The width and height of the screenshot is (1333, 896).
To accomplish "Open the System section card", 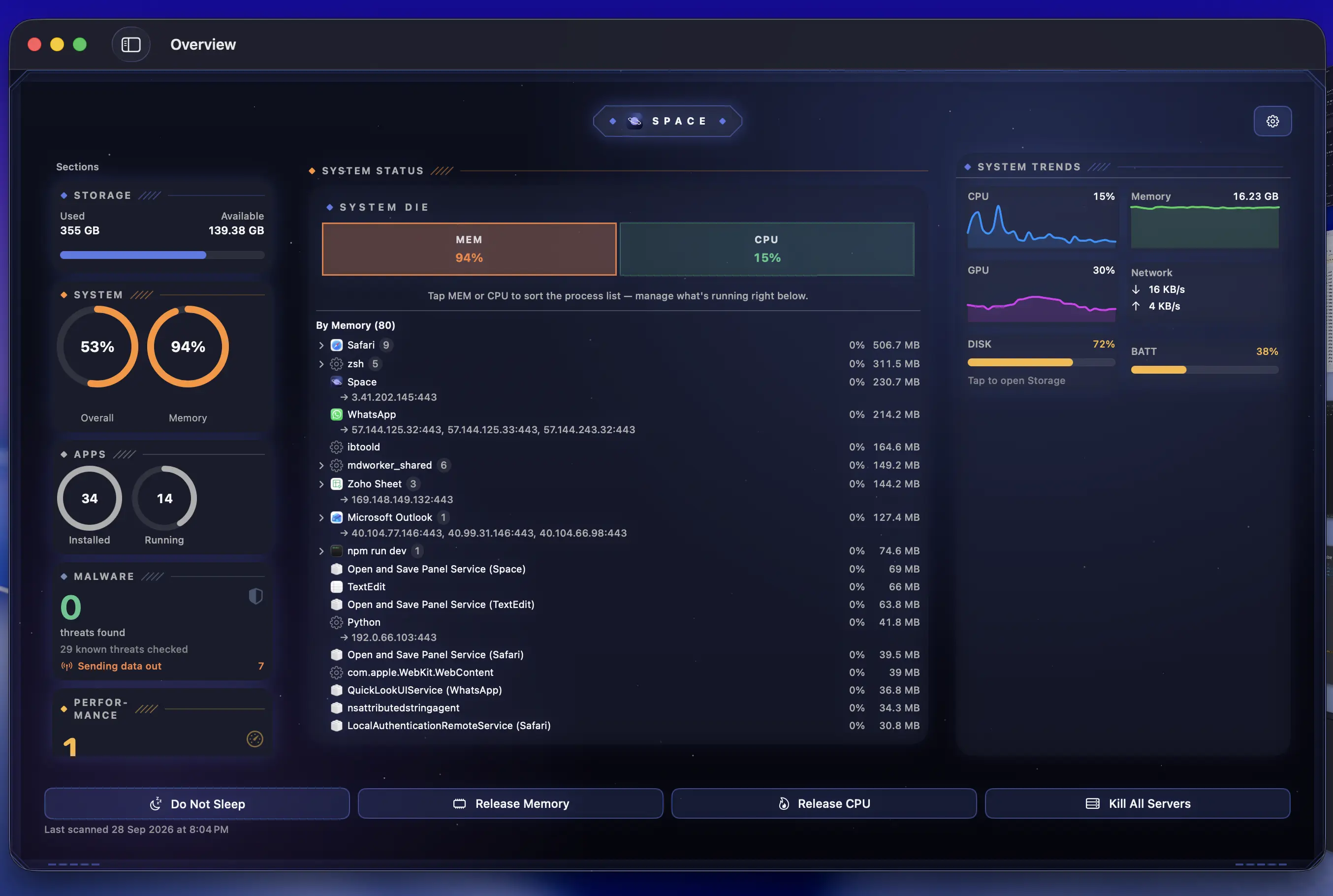I will (162, 356).
